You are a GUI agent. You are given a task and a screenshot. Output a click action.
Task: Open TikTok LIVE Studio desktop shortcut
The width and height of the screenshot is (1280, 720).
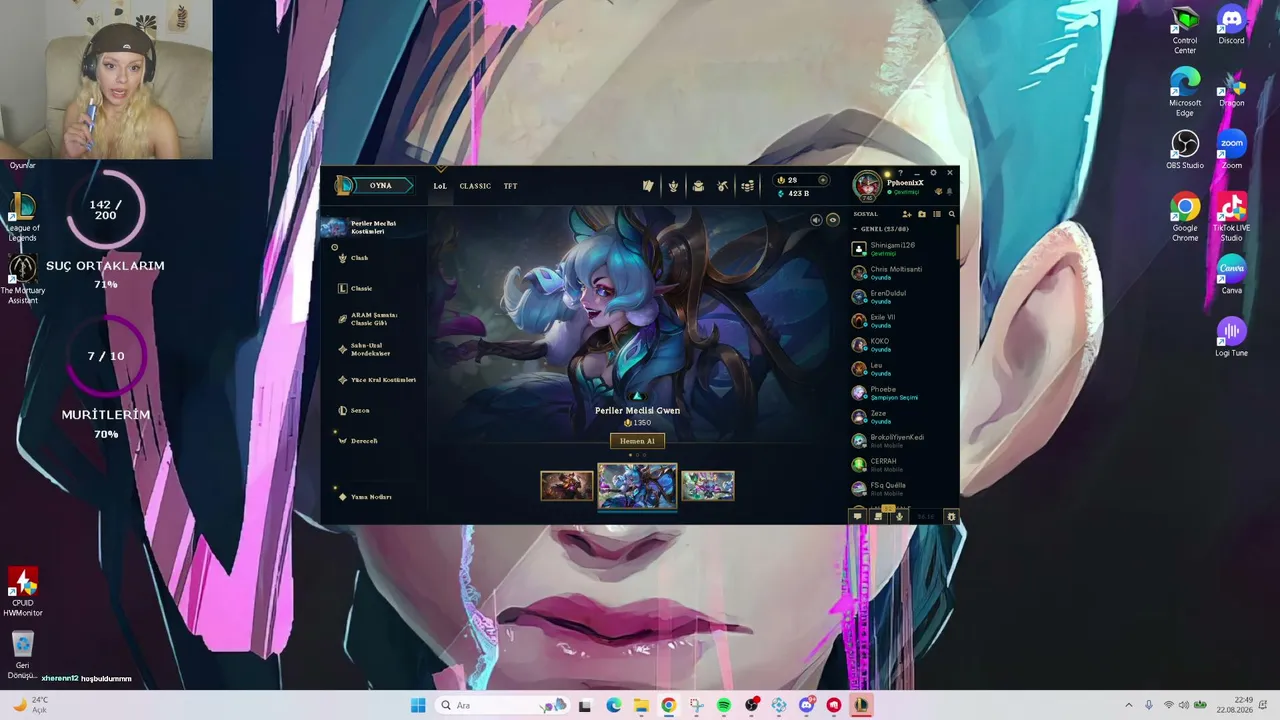tap(1231, 217)
